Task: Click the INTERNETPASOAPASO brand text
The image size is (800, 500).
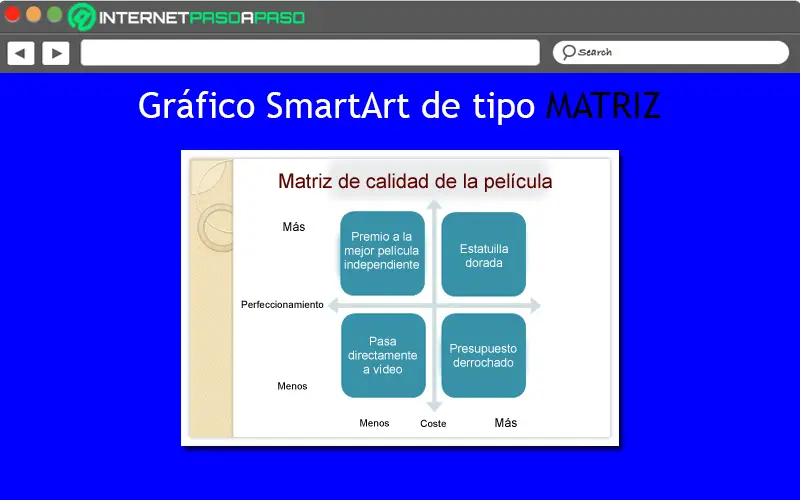Action: 202,18
